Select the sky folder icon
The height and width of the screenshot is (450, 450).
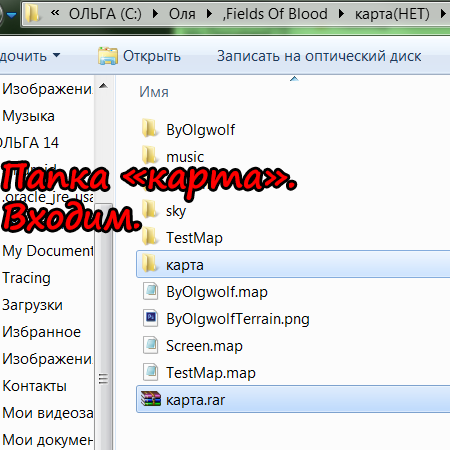click(x=149, y=210)
